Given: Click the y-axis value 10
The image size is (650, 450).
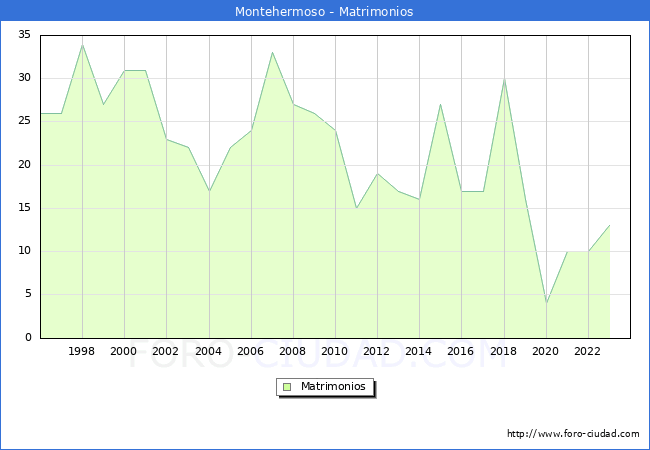Looking at the screenshot, I should 25,251.
